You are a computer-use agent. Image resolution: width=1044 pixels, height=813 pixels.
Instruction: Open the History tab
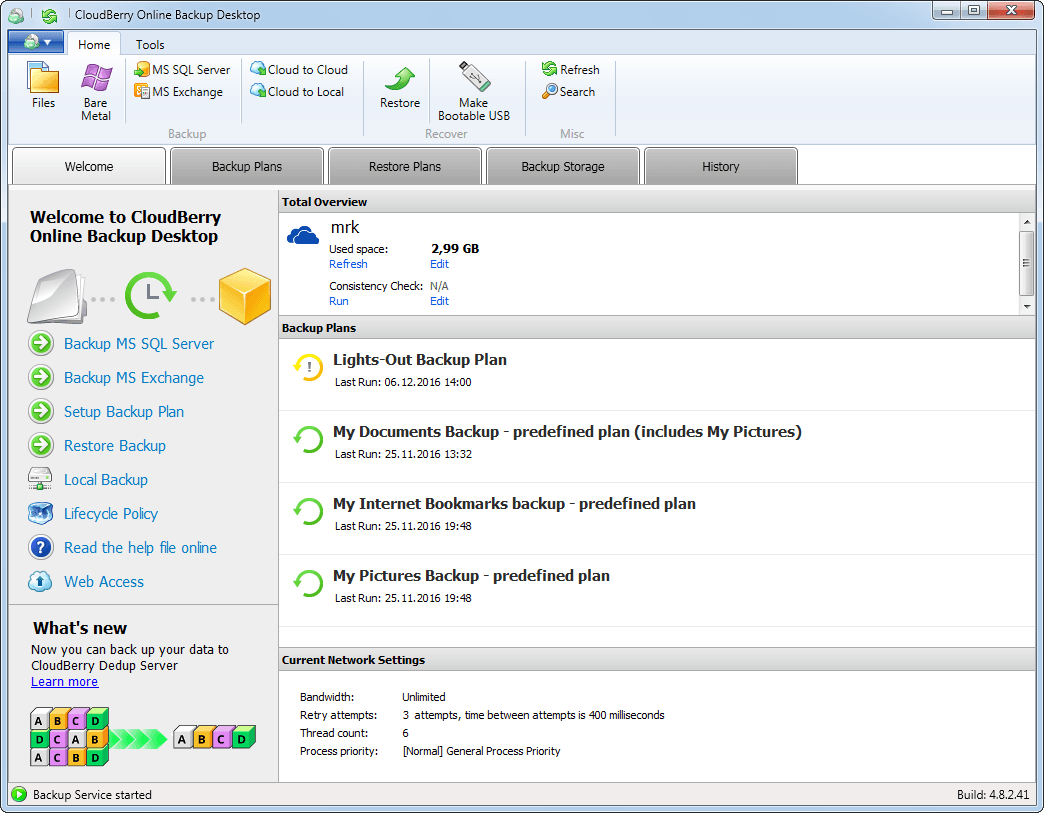[x=720, y=166]
